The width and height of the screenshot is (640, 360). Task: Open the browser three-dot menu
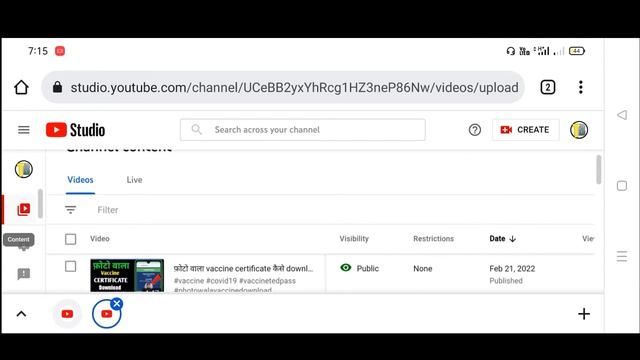tap(580, 87)
